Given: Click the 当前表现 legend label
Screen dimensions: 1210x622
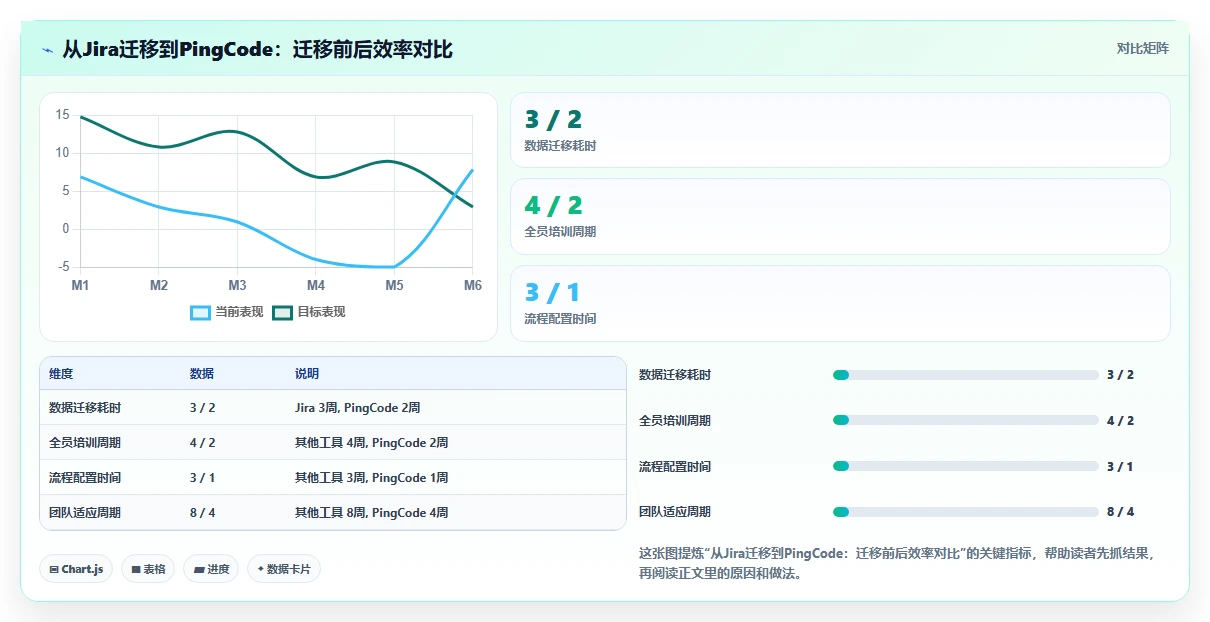Looking at the screenshot, I should click(239, 312).
